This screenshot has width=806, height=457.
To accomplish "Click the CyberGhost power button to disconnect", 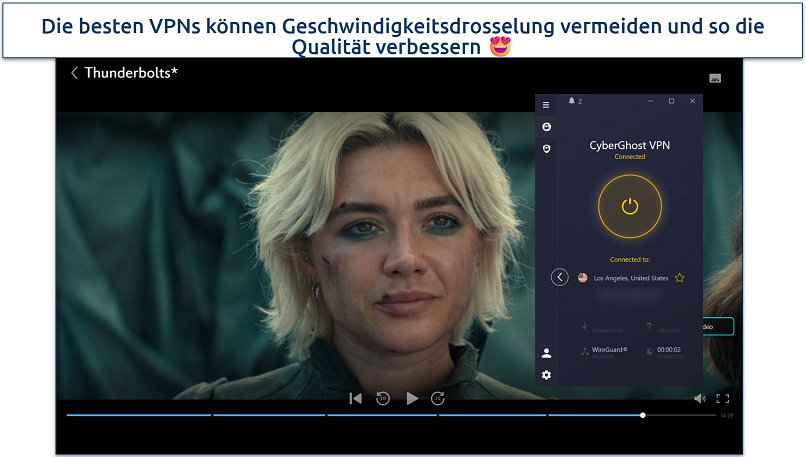I will tap(629, 207).
